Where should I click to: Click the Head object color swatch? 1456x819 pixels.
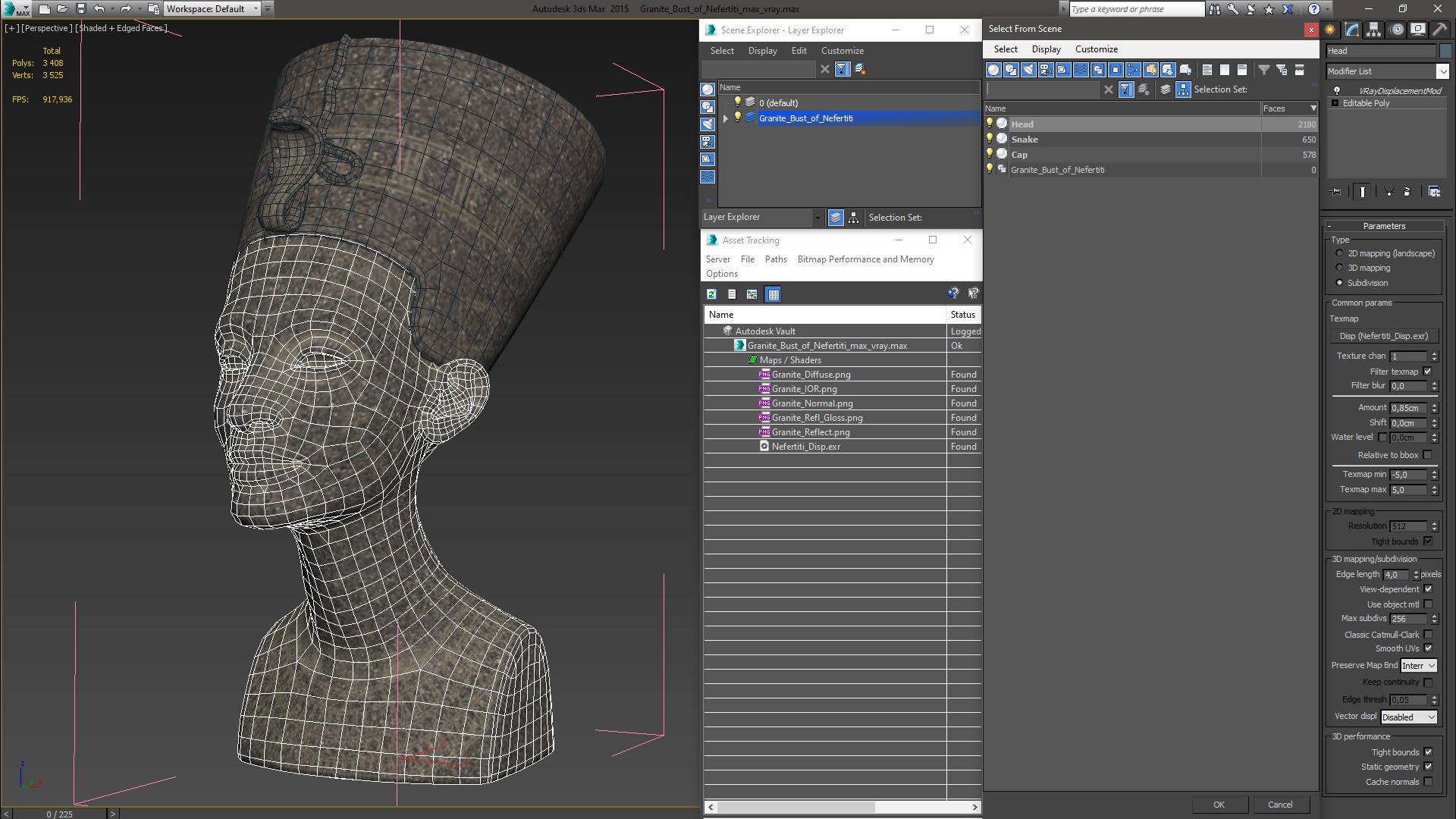(1445, 51)
